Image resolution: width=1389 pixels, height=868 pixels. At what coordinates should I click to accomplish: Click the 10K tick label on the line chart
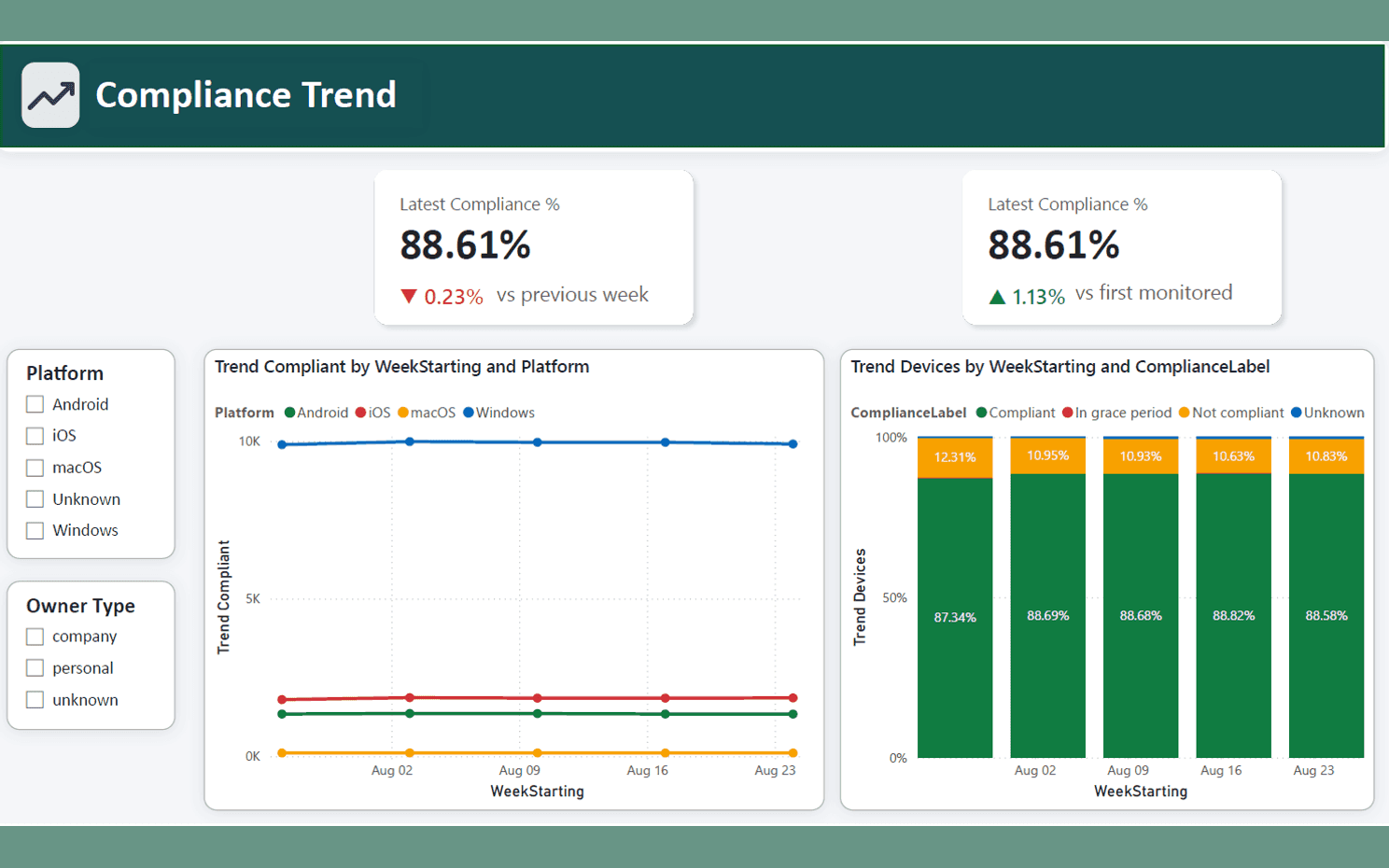tap(249, 441)
